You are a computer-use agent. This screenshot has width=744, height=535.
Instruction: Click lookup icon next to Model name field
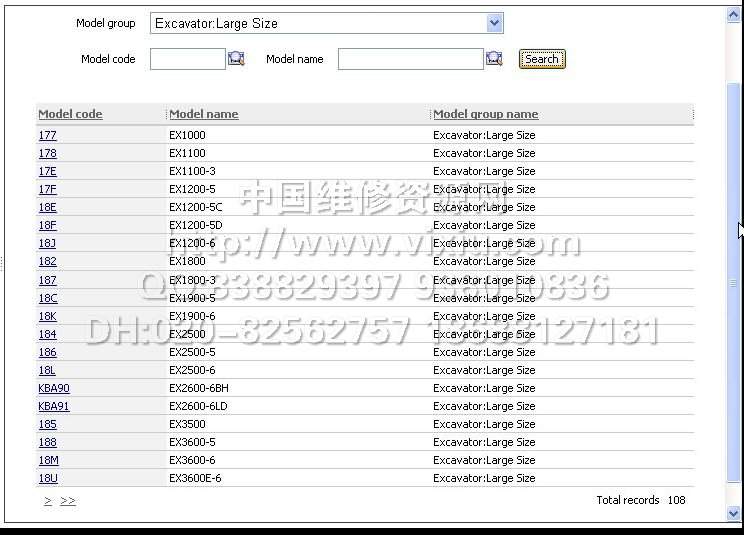click(494, 59)
